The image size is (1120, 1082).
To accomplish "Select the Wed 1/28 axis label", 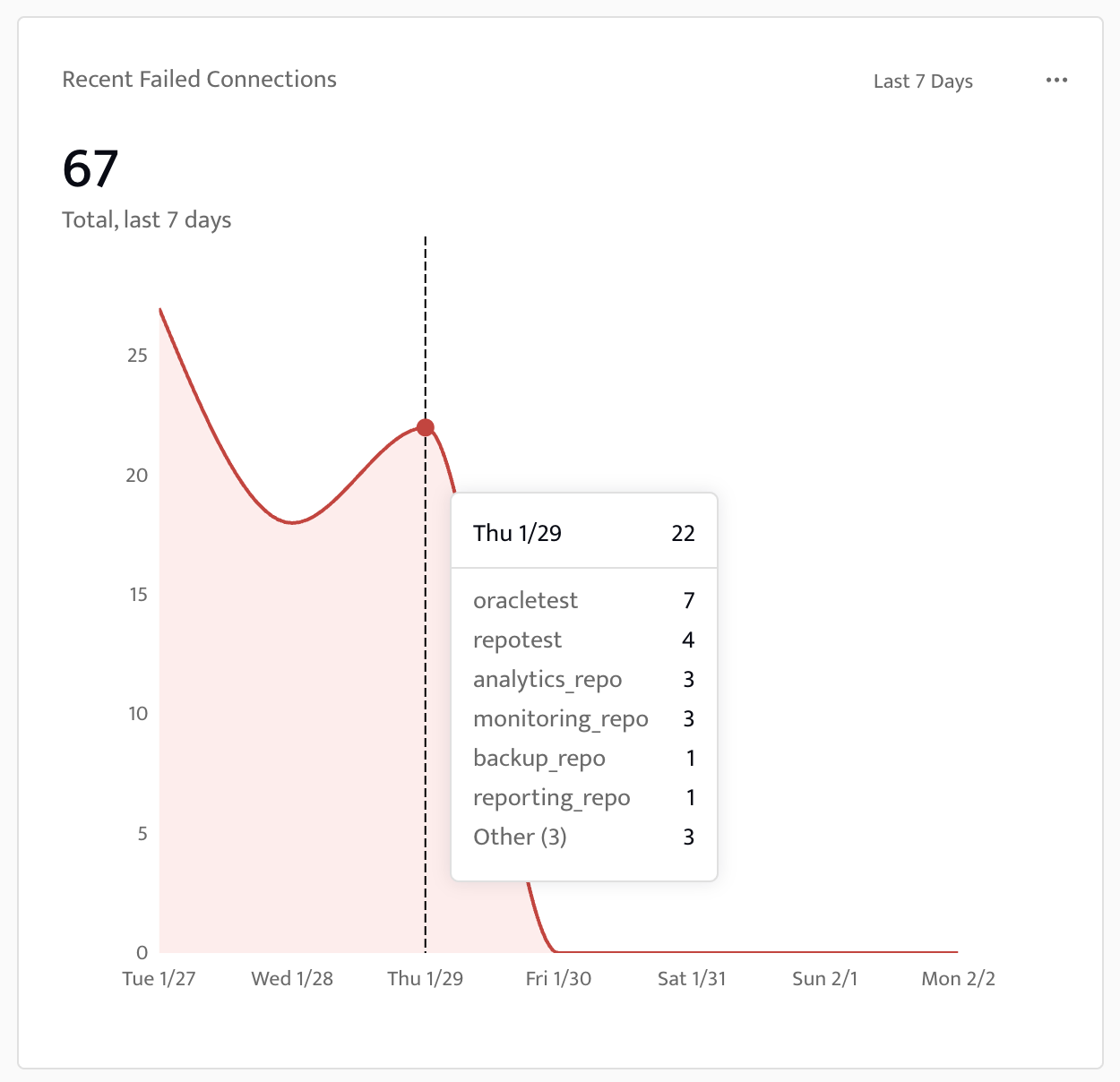I will coord(292,978).
